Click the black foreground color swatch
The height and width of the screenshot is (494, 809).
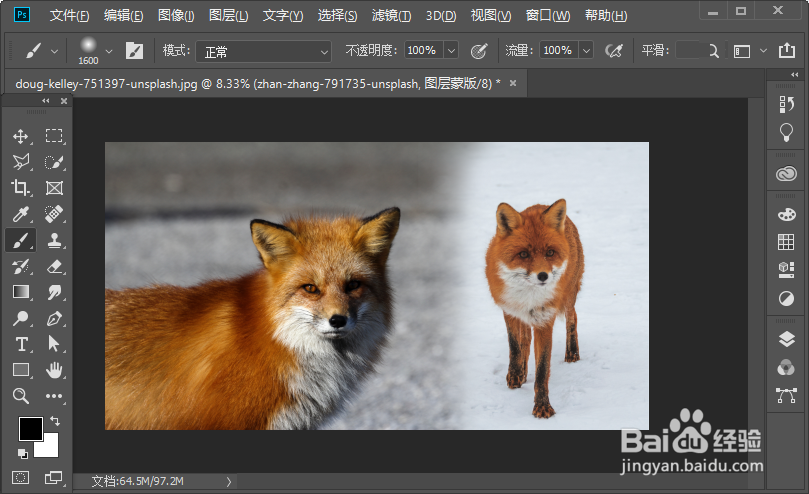(x=30, y=428)
